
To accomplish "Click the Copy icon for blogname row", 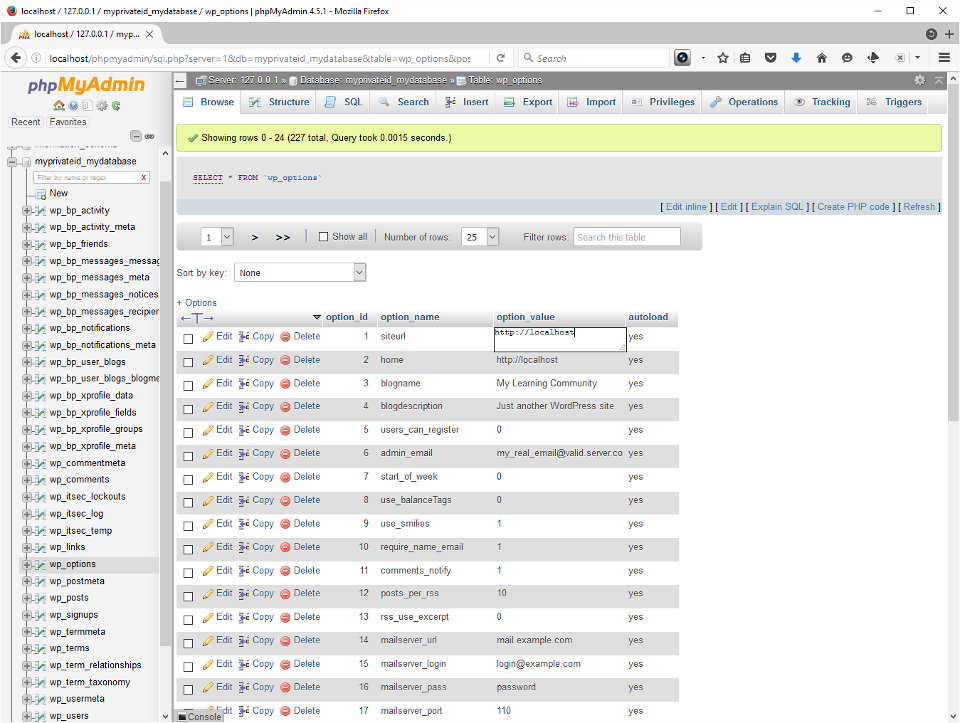I will pyautogui.click(x=244, y=384).
